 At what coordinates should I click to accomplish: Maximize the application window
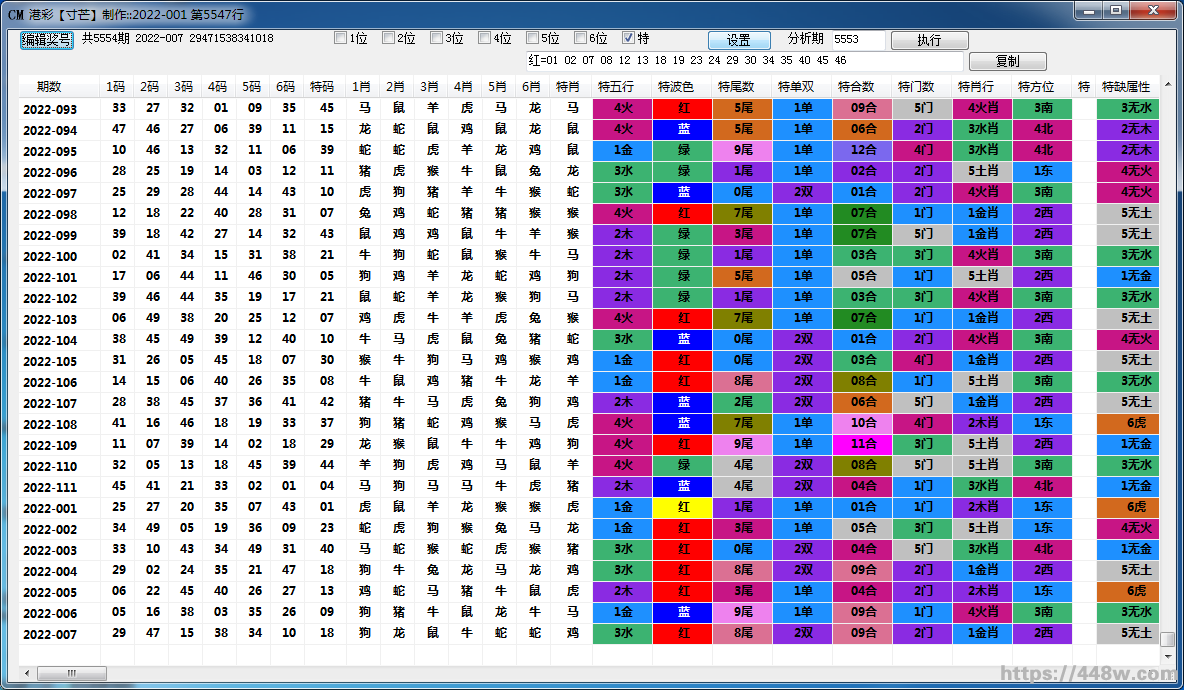(1116, 11)
